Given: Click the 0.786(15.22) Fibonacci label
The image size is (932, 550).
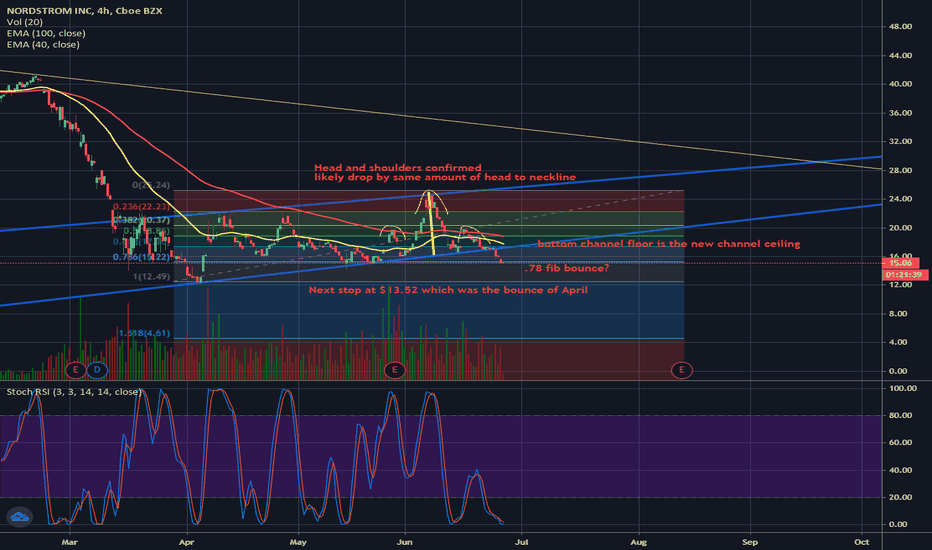Looking at the screenshot, I should coord(141,257).
